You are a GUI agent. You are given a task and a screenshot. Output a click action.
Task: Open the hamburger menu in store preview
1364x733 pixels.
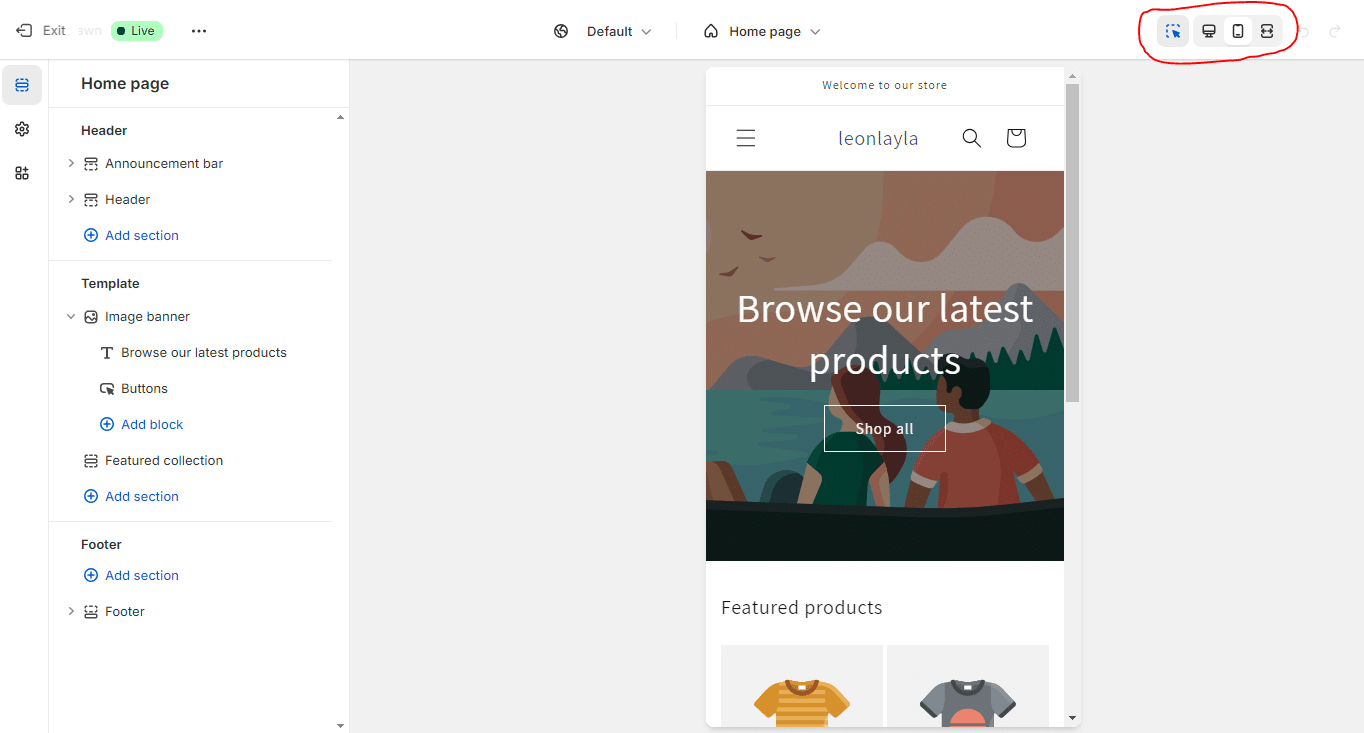click(746, 138)
